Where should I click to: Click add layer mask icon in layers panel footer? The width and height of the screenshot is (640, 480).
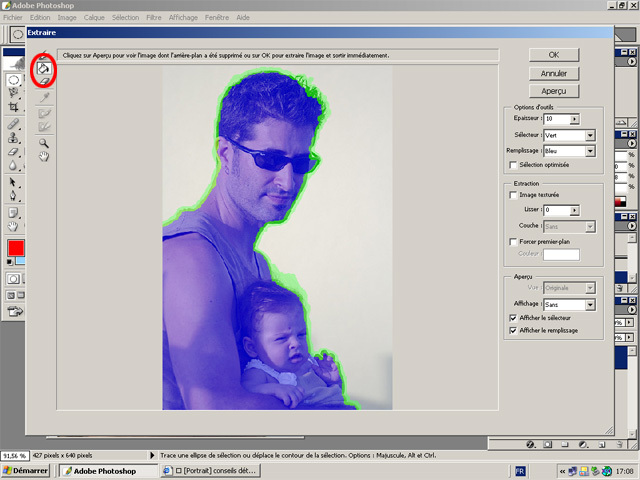(x=548, y=444)
